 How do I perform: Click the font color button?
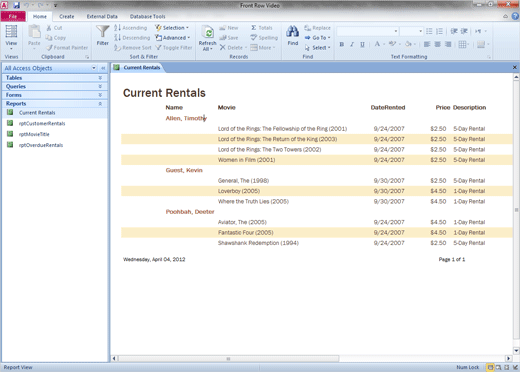pos(377,44)
